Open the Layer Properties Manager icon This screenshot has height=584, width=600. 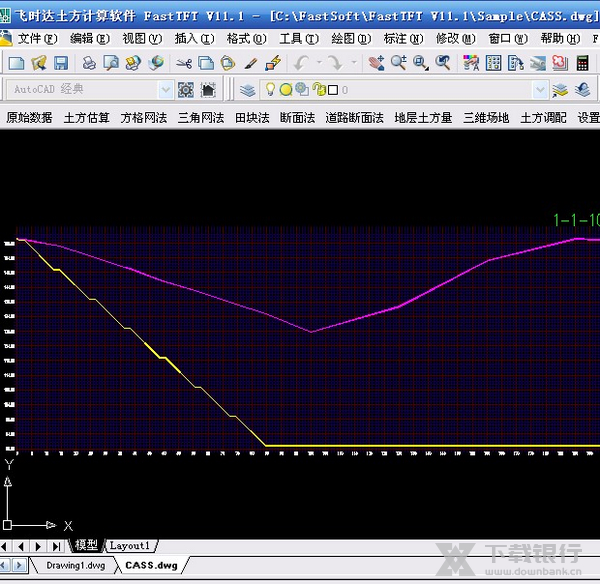248,90
